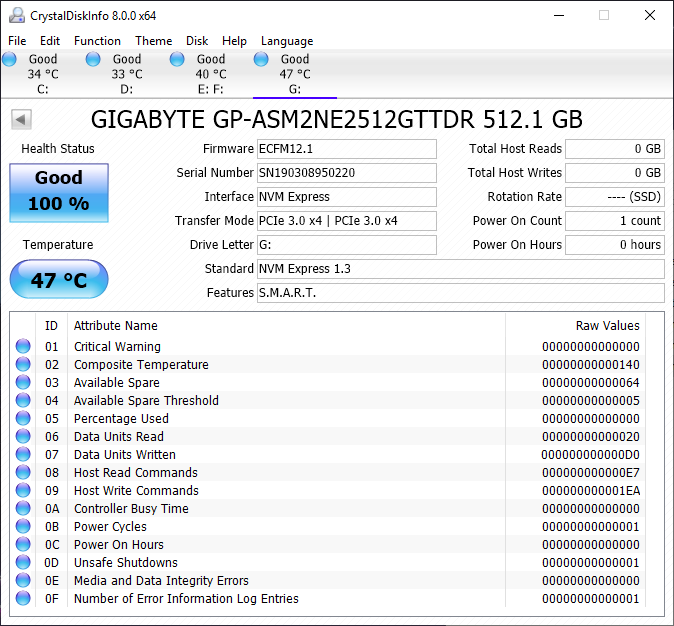This screenshot has height=626, width=674.
Task: Click the Percentage Used status orb
Action: pos(23,418)
